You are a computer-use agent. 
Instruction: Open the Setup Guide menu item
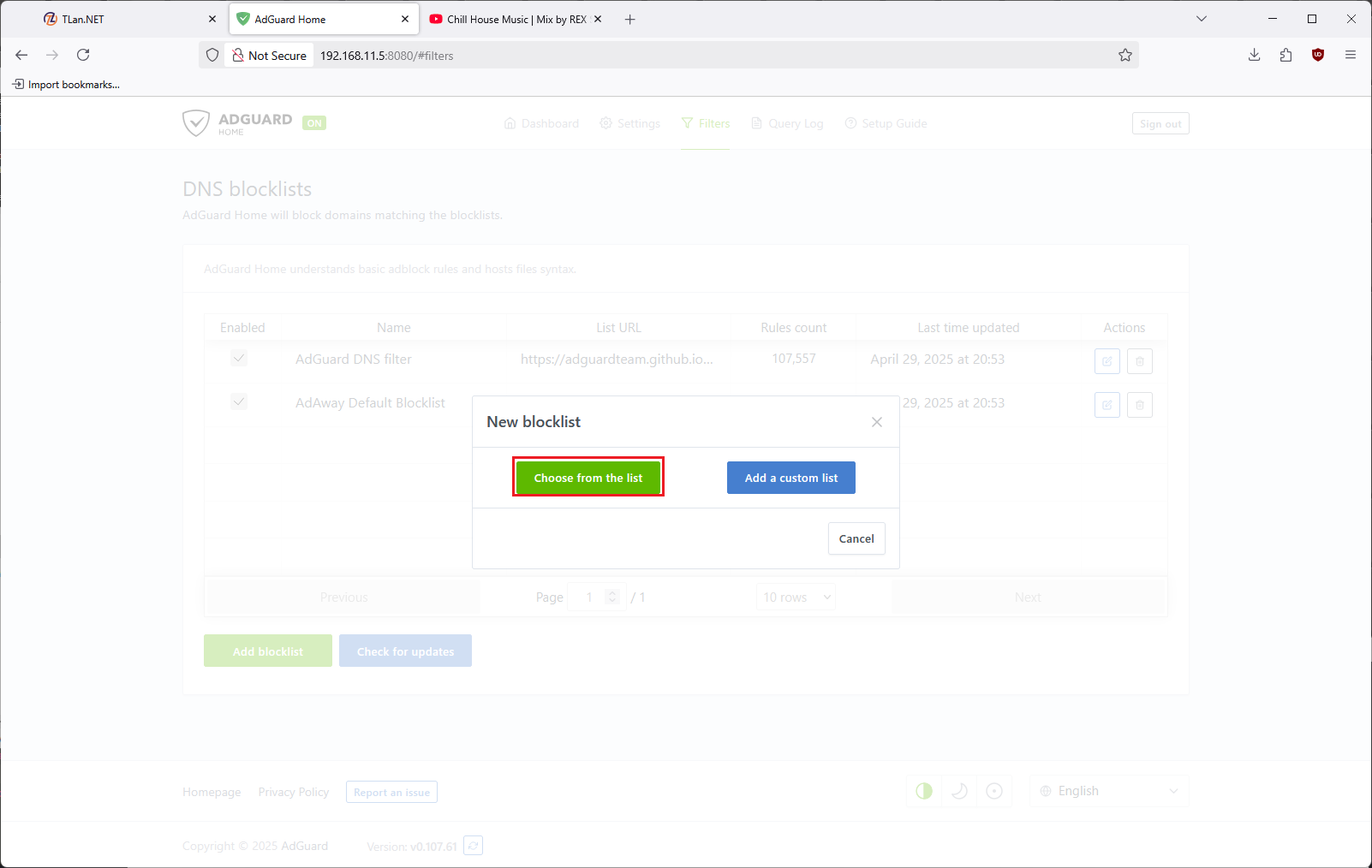(886, 123)
